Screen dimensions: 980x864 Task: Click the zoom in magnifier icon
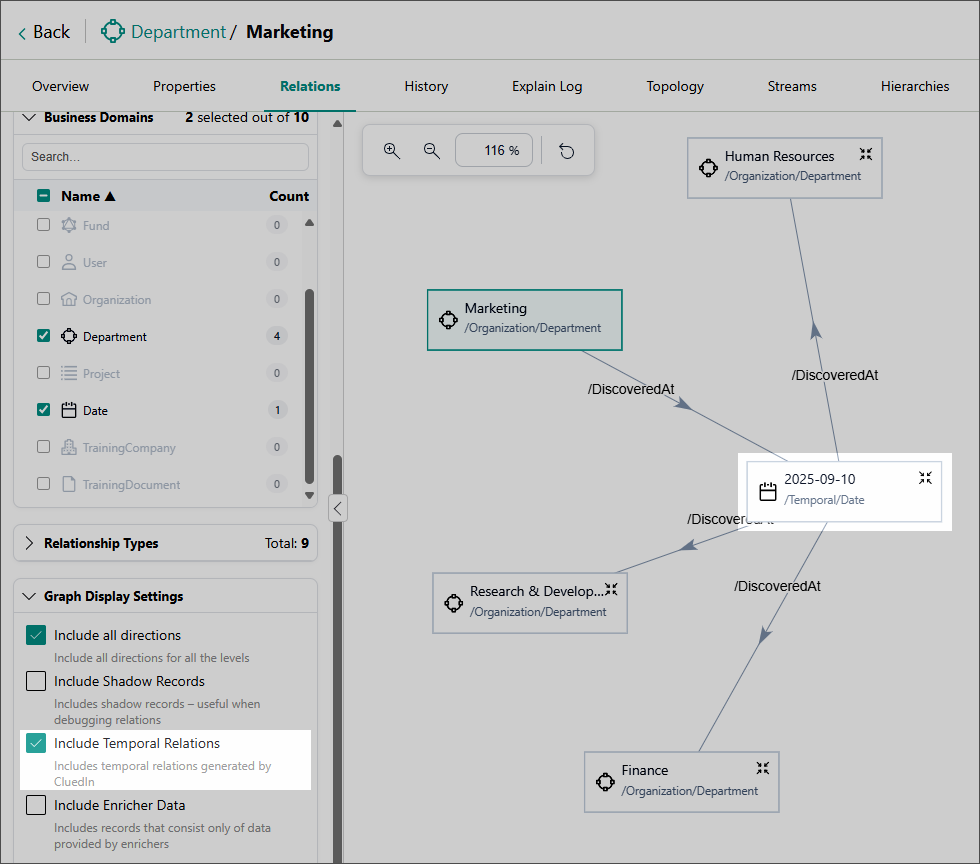point(392,150)
